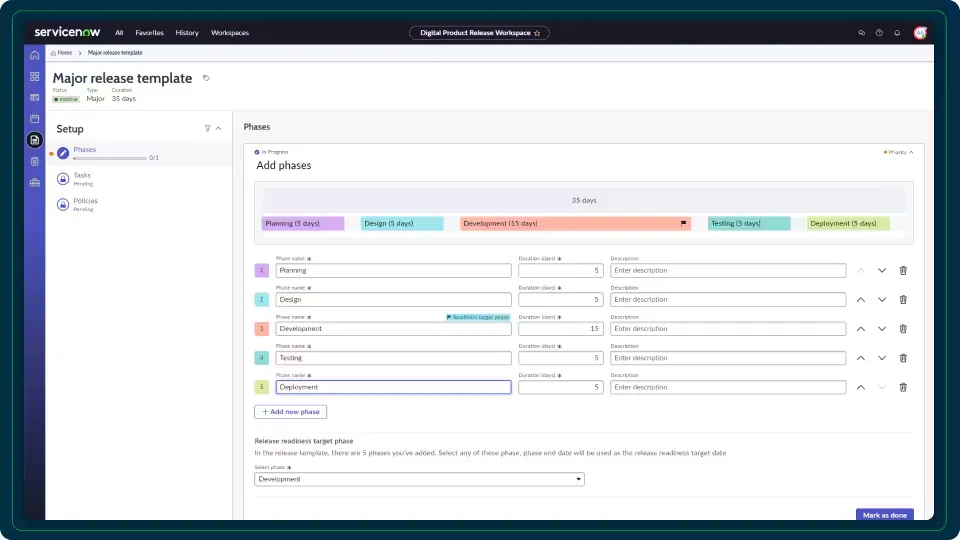
Task: Click the Design description field
Action: (x=728, y=299)
